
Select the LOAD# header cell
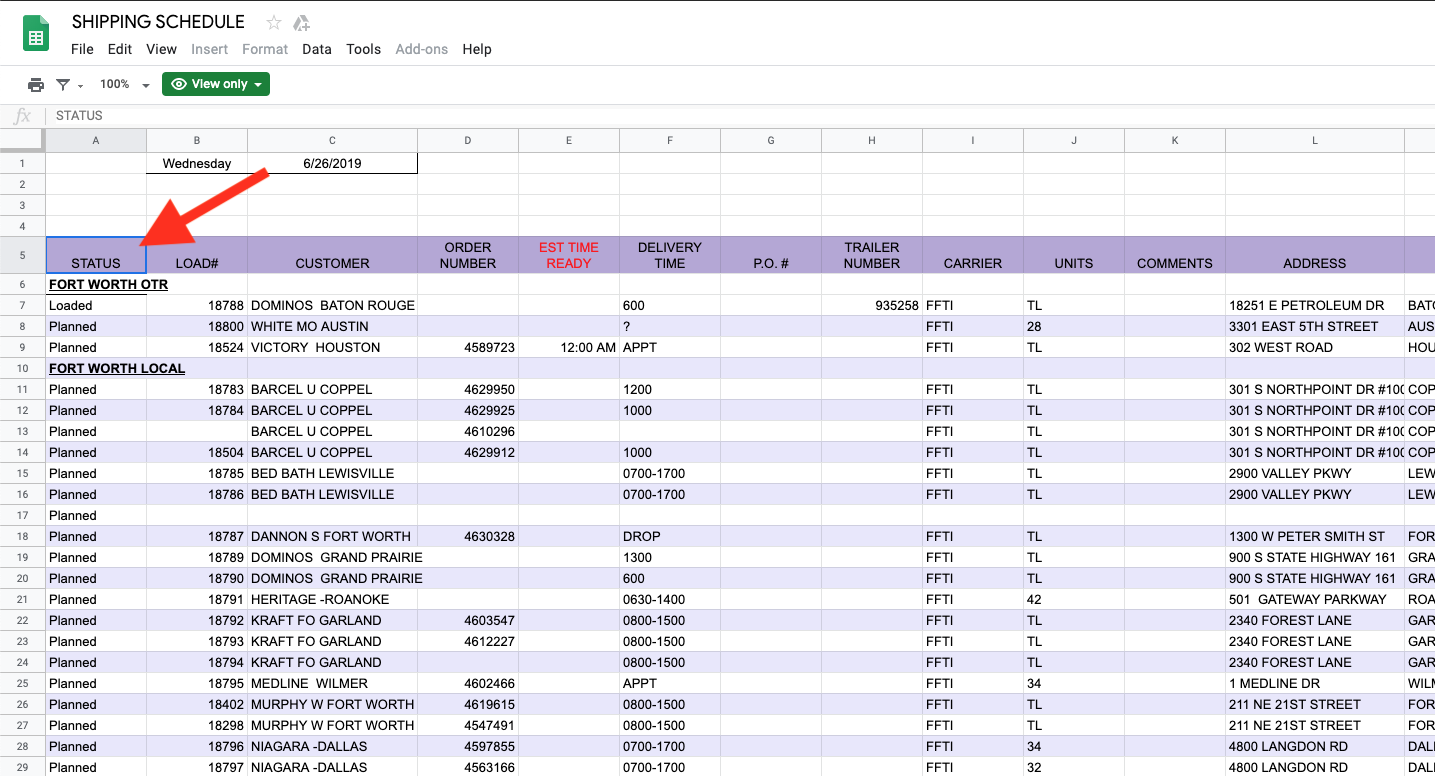(x=197, y=255)
